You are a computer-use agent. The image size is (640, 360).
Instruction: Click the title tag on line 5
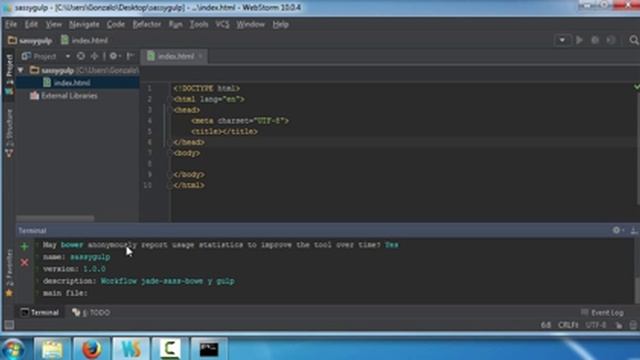(224, 131)
